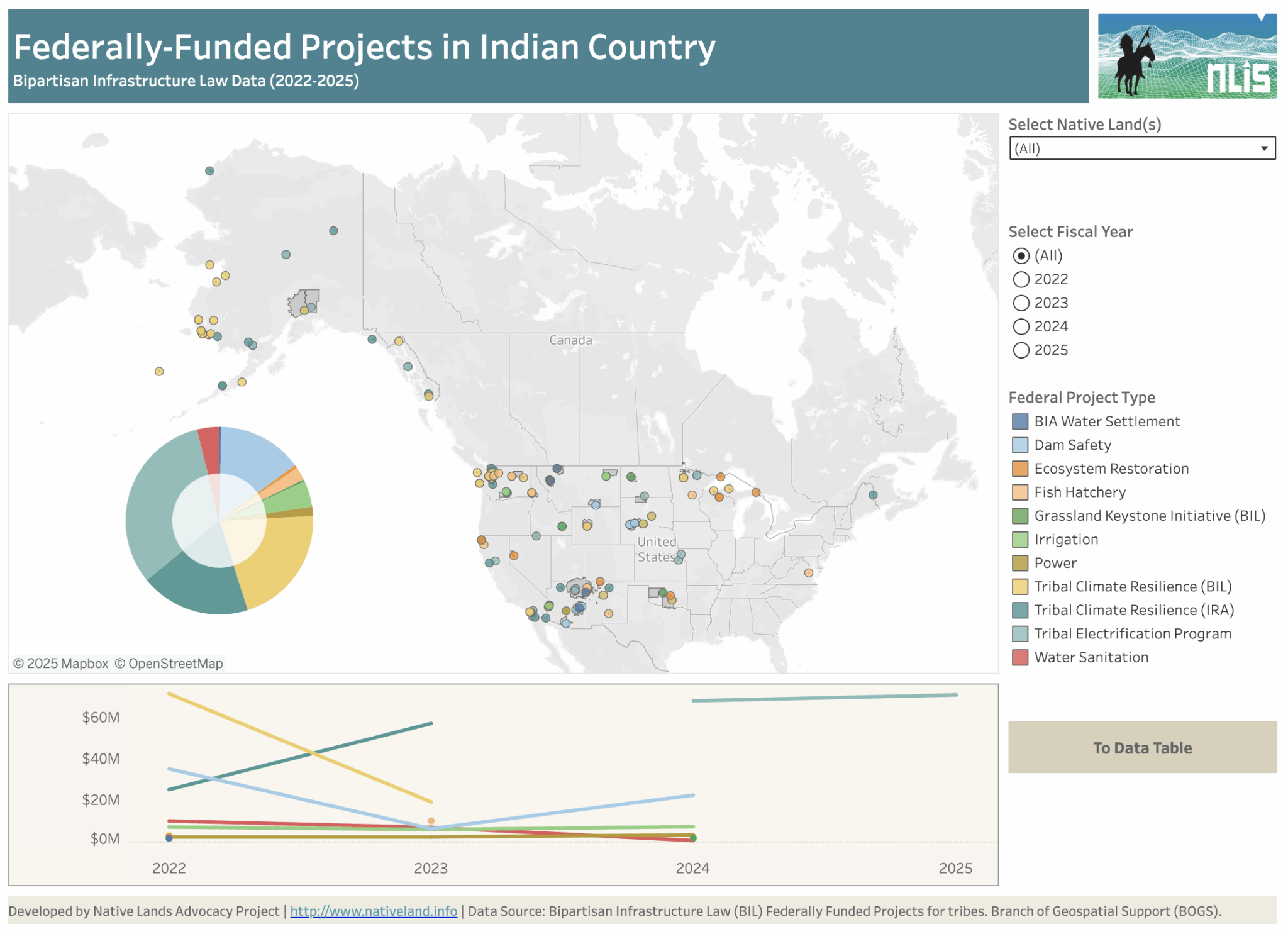The image size is (1288, 934).
Task: Open the OpenStreetMap attribution link
Action: click(x=170, y=663)
